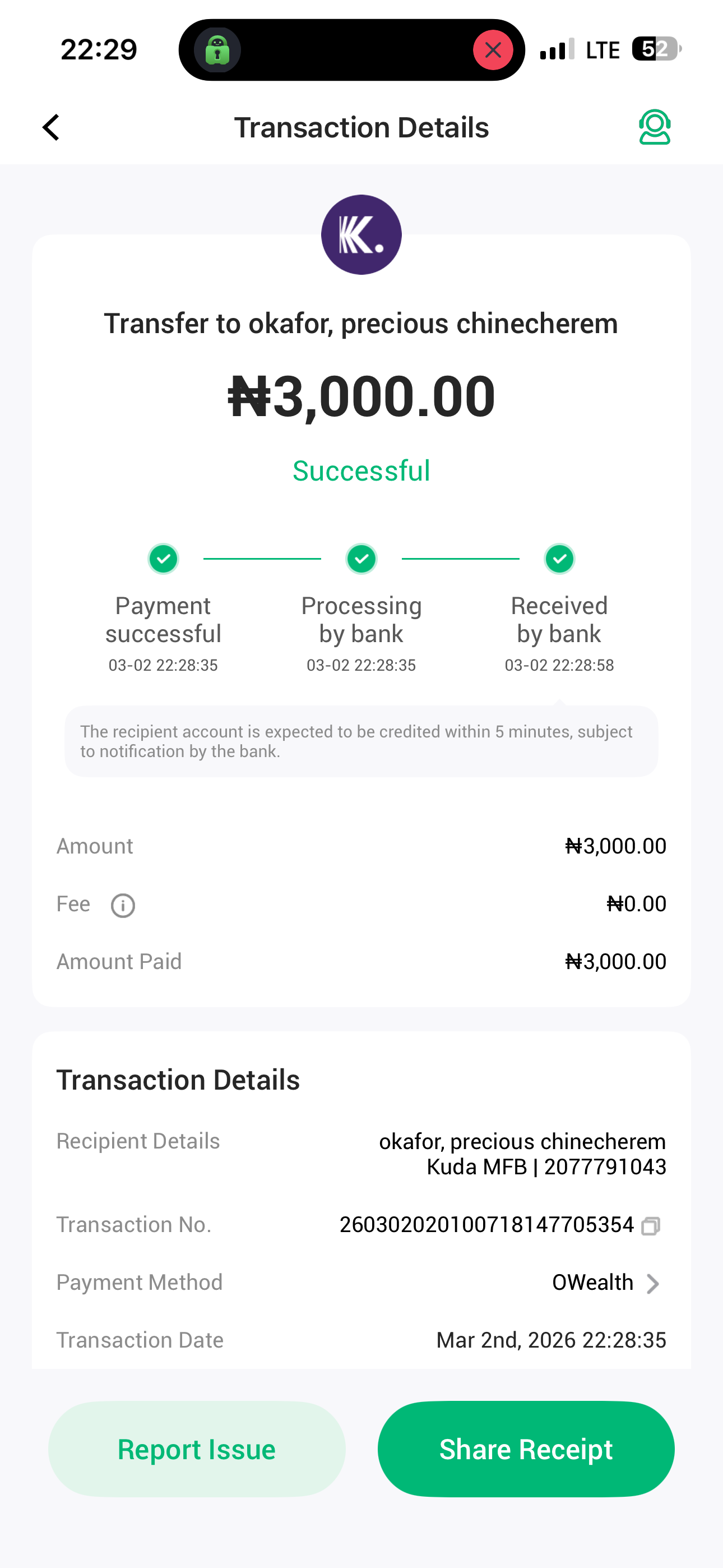The image size is (723, 1568).
Task: Tap the red X in Dynamic Island
Action: [x=493, y=50]
